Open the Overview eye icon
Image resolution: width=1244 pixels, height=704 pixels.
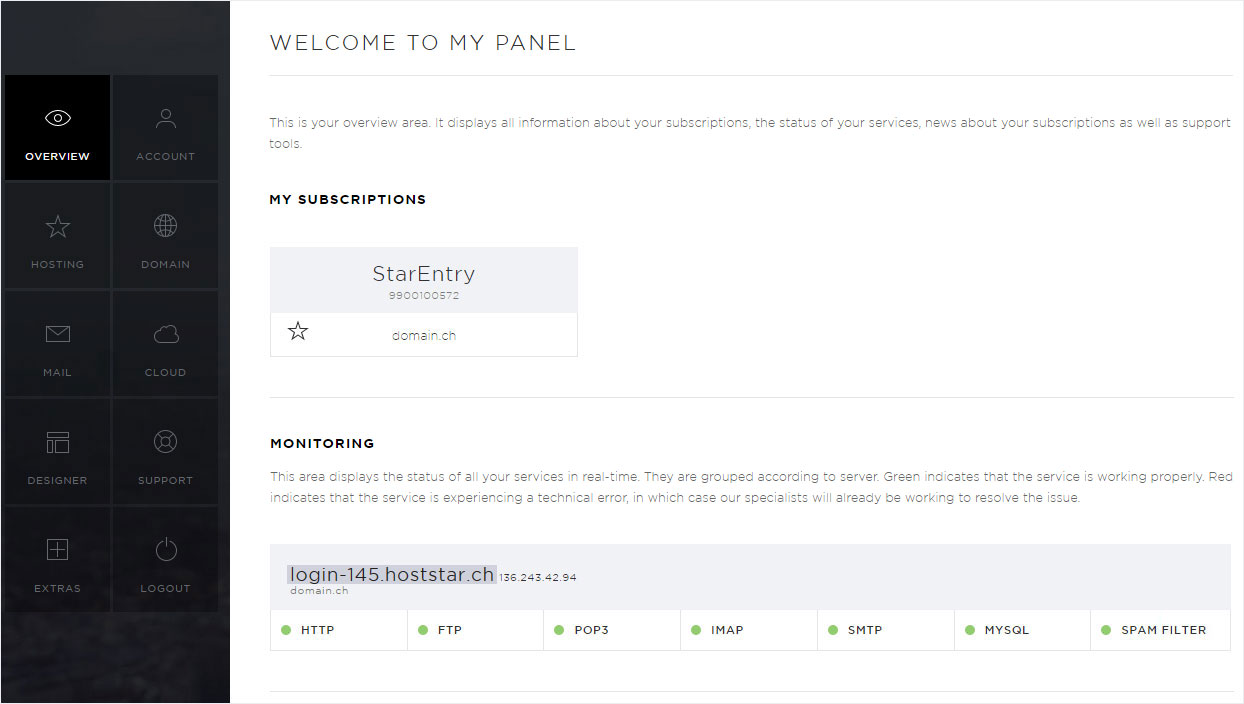(x=58, y=119)
